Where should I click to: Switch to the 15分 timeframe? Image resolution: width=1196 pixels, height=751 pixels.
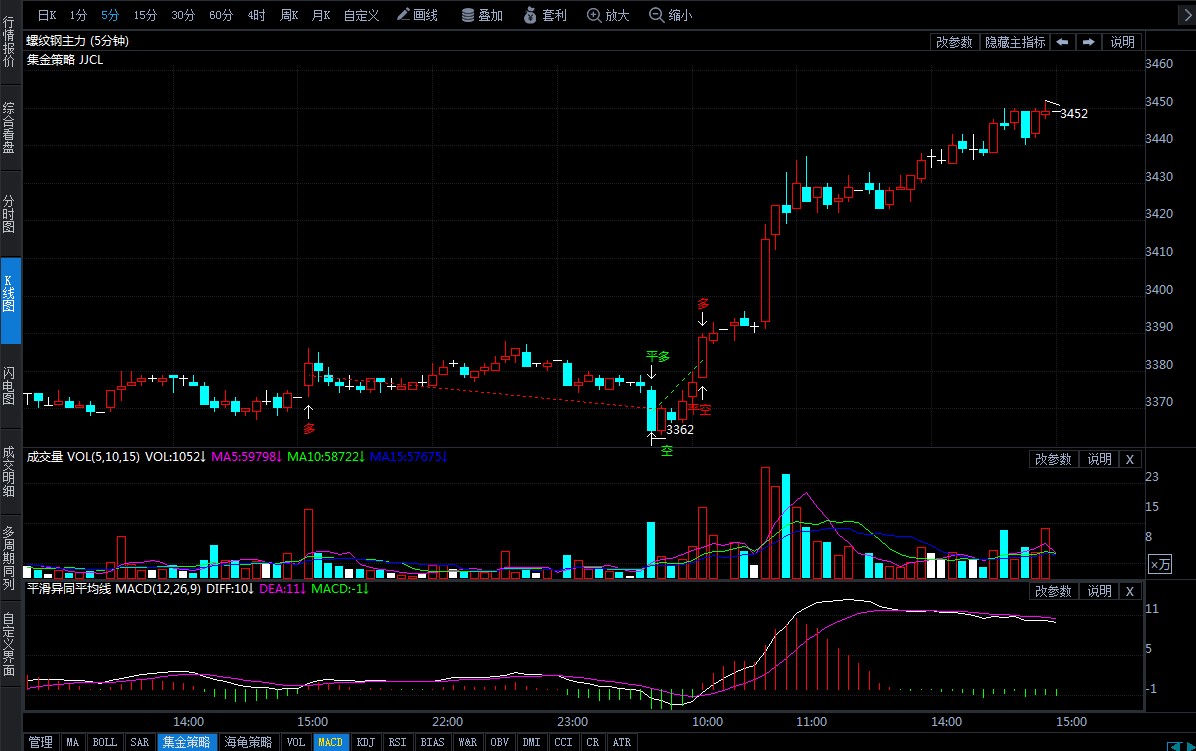point(145,15)
